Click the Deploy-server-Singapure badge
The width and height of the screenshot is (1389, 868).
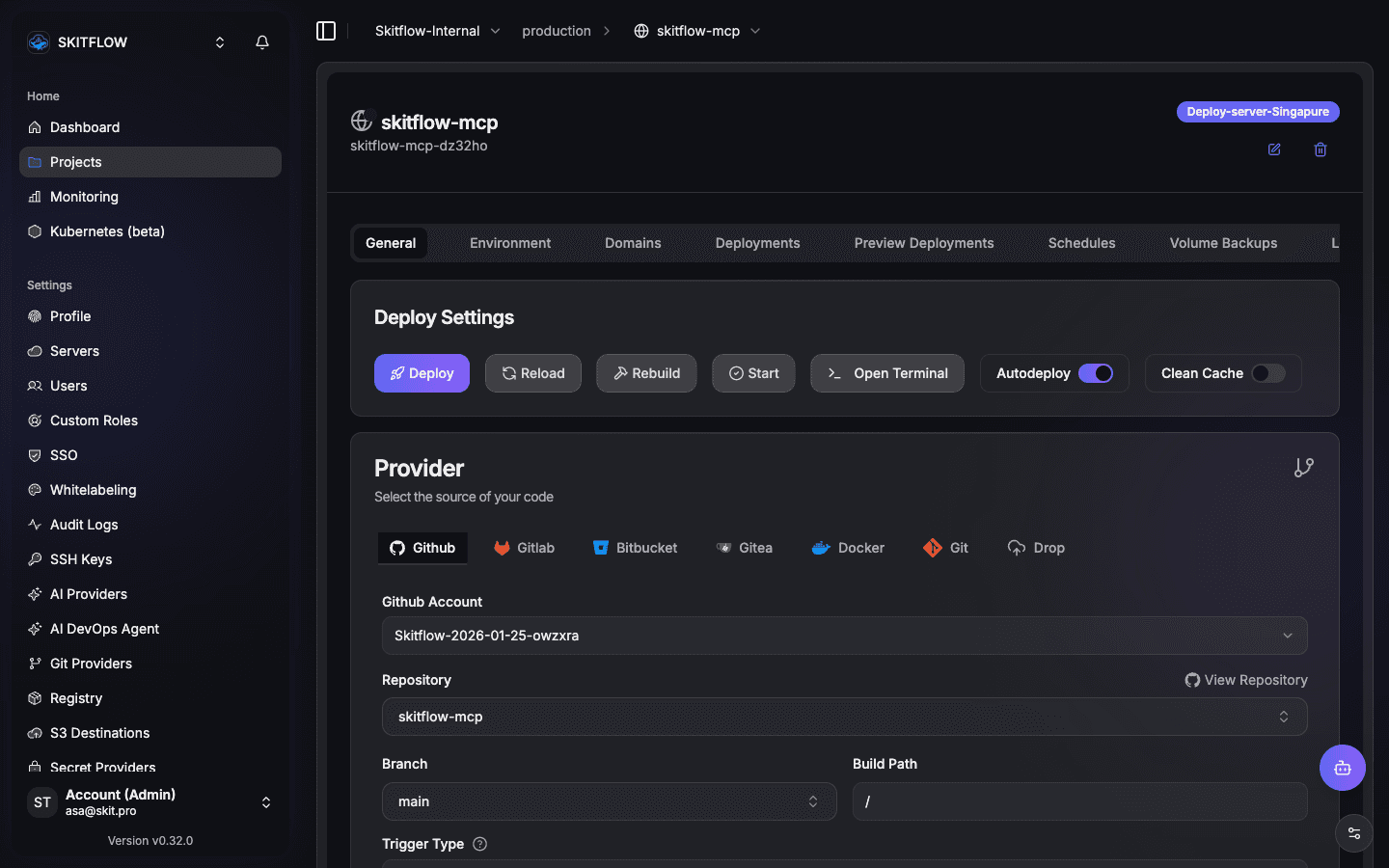1258,112
